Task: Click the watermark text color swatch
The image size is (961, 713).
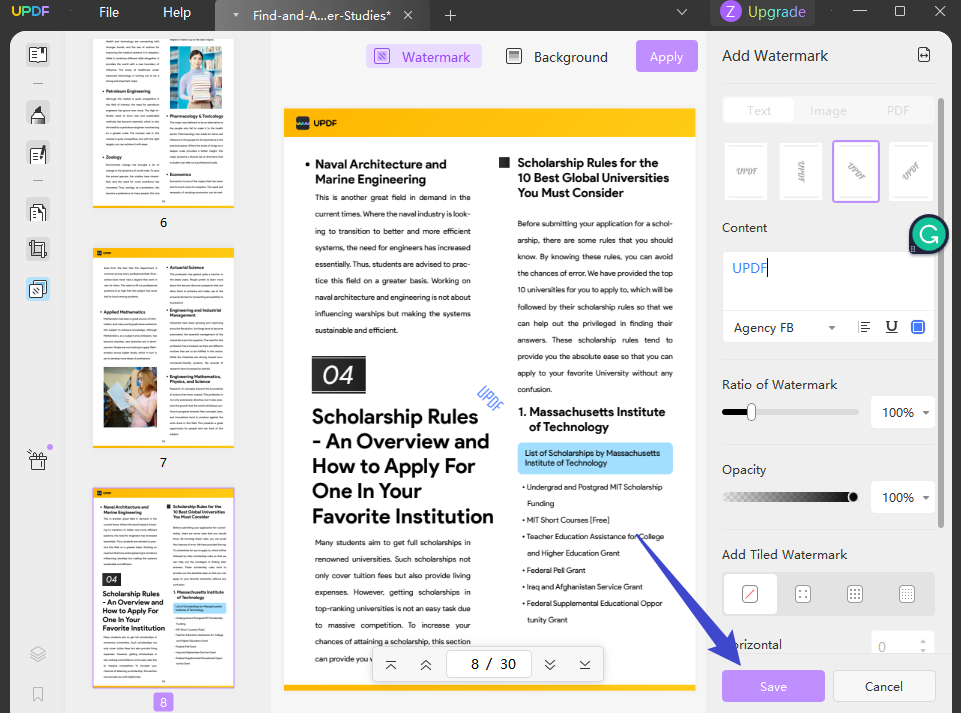Action: point(917,327)
